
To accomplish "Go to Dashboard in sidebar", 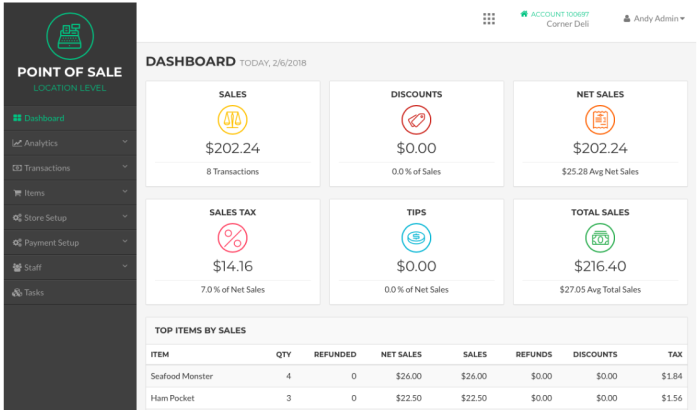I will pyautogui.click(x=70, y=118).
